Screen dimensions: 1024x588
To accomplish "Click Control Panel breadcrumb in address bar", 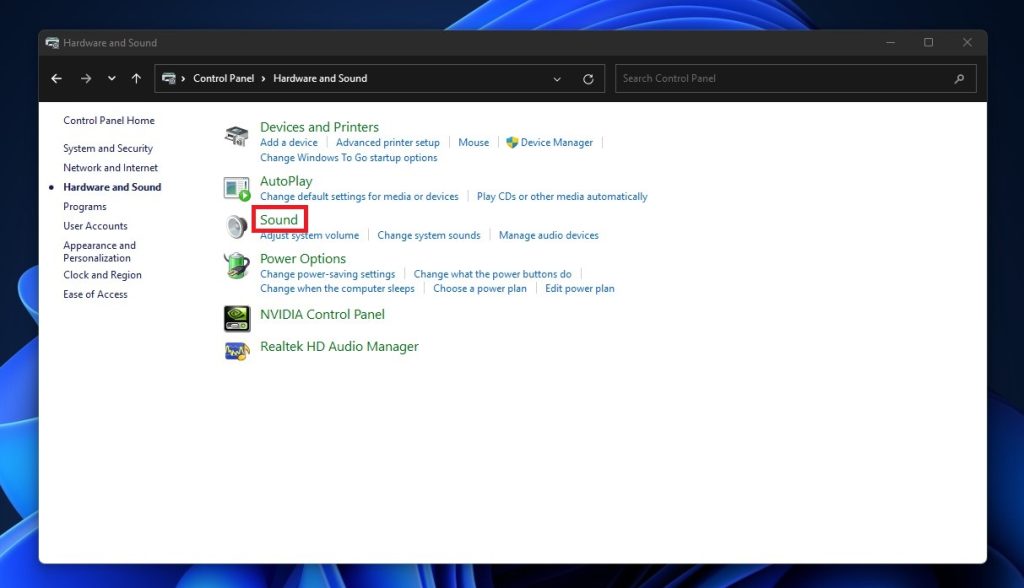I will click(x=223, y=78).
